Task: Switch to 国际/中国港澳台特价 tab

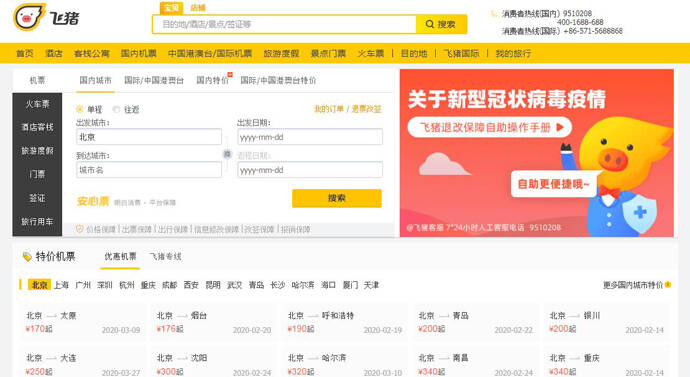Action: [x=278, y=80]
